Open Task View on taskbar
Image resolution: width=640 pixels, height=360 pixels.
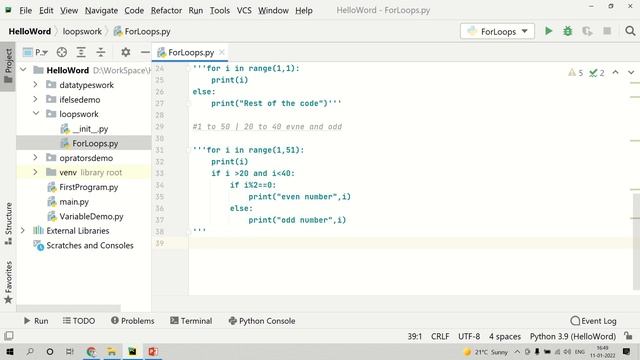pos(70,351)
